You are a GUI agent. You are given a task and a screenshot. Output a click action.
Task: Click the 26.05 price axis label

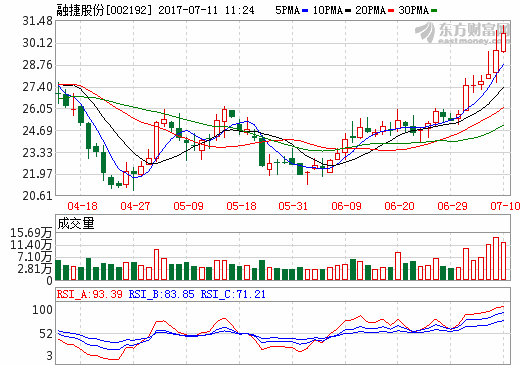point(38,109)
